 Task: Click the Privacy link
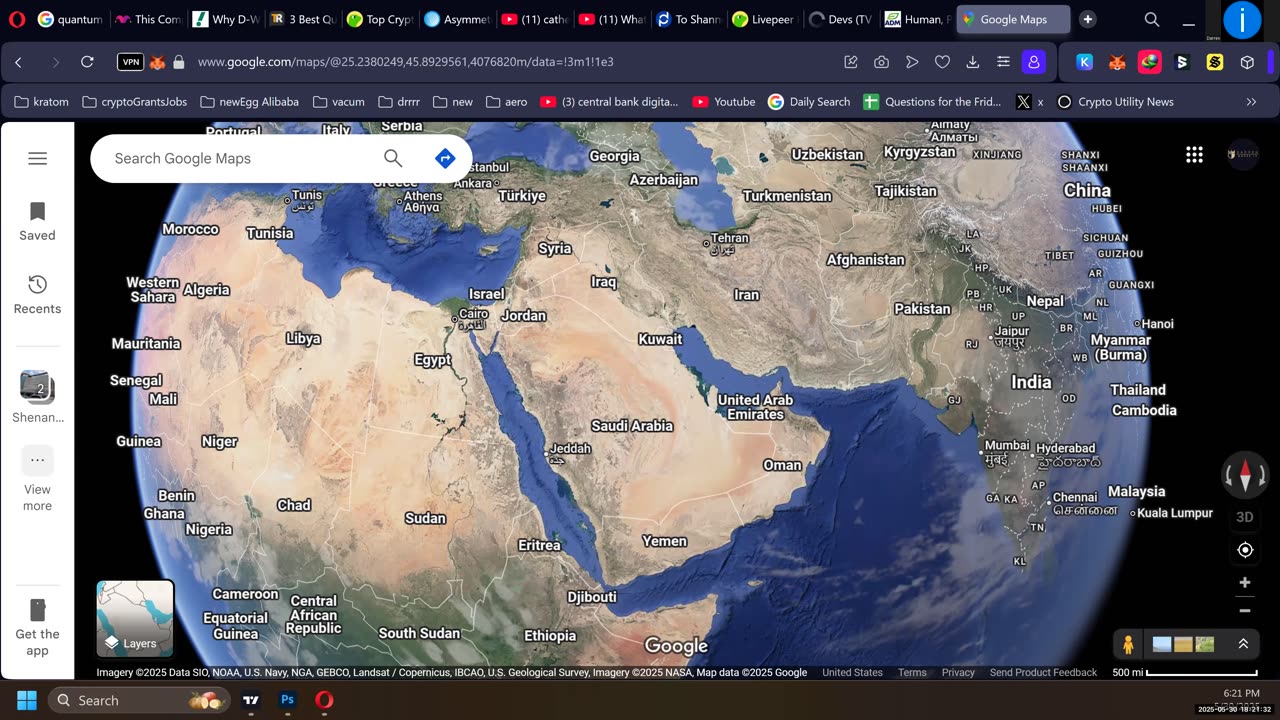[958, 672]
